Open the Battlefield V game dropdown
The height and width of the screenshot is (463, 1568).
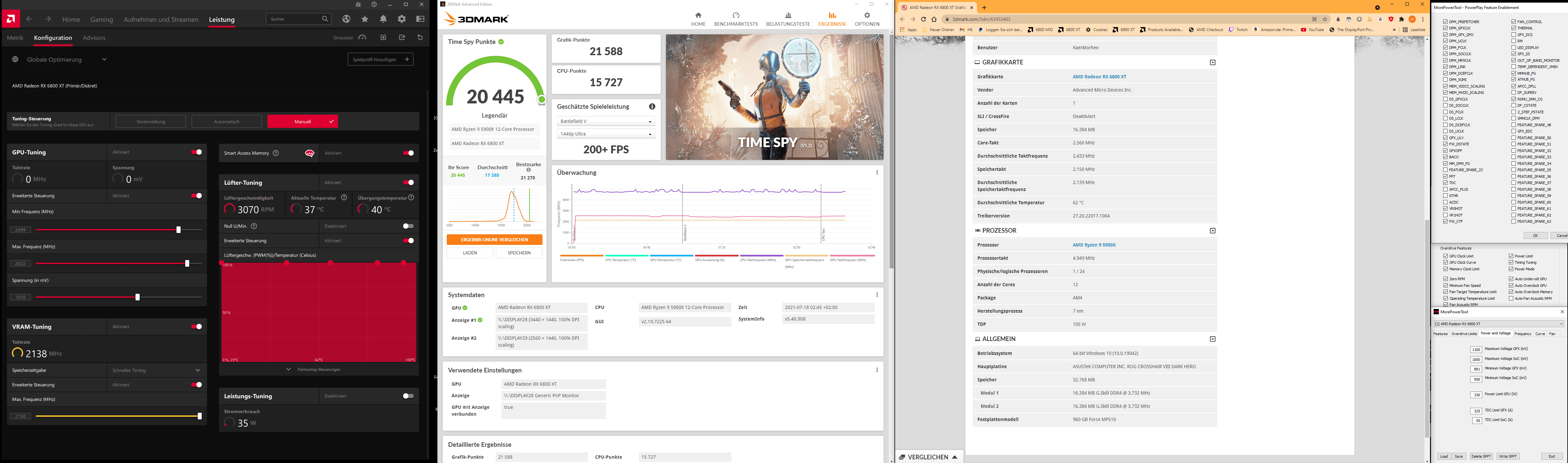tap(606, 121)
